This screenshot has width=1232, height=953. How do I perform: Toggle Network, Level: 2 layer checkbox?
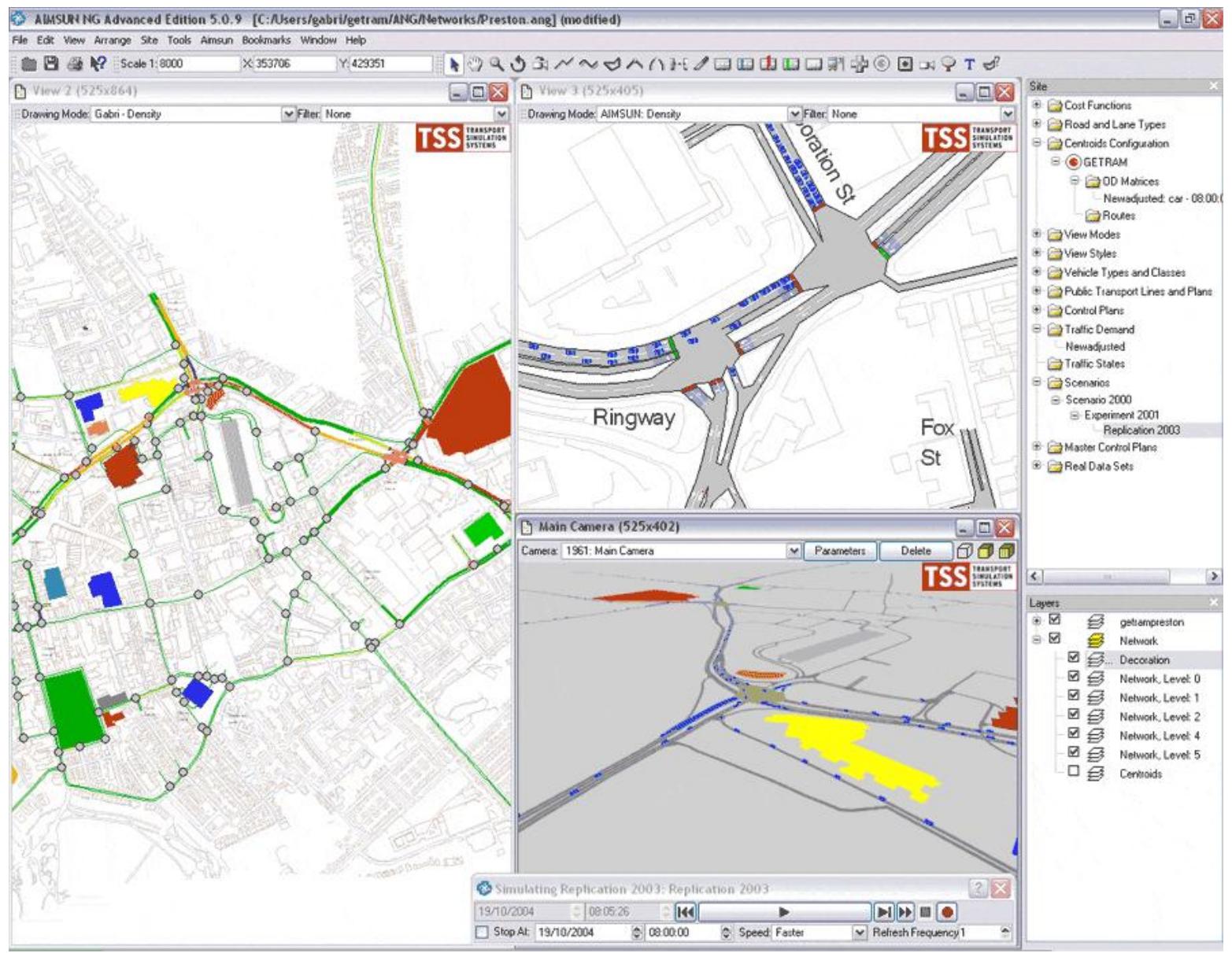1073,715
